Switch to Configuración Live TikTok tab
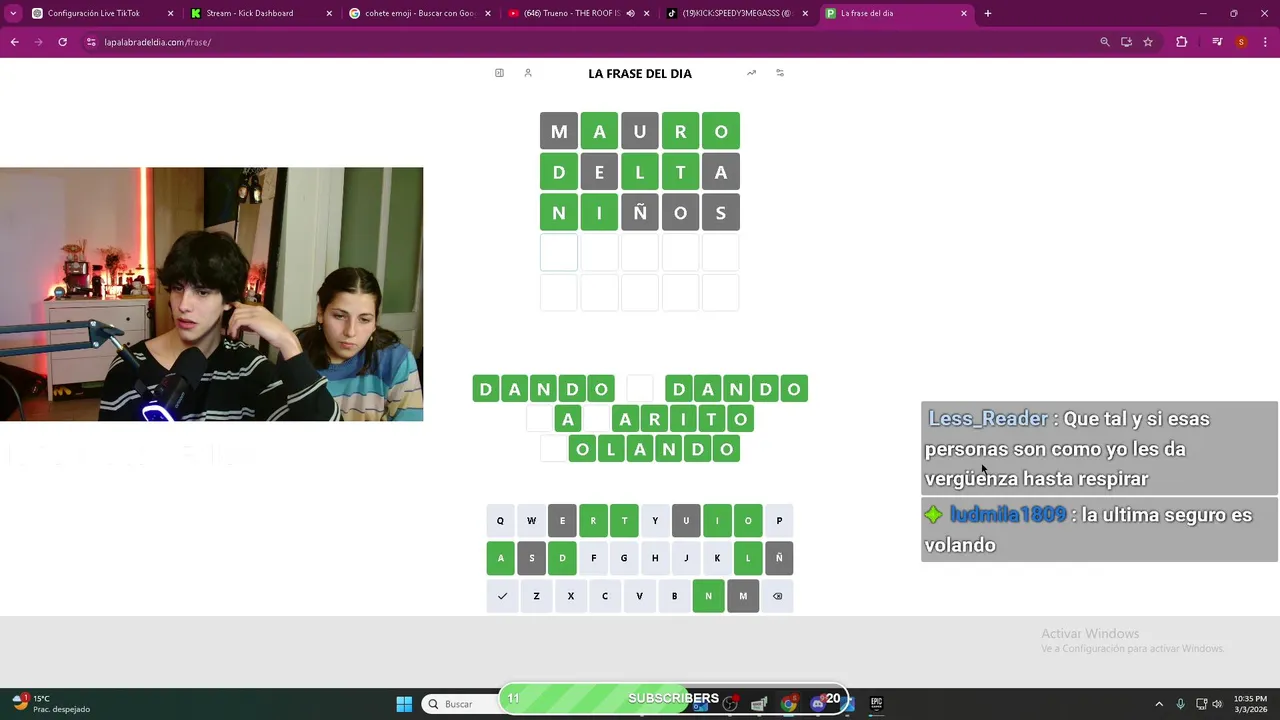 pyautogui.click(x=102, y=13)
